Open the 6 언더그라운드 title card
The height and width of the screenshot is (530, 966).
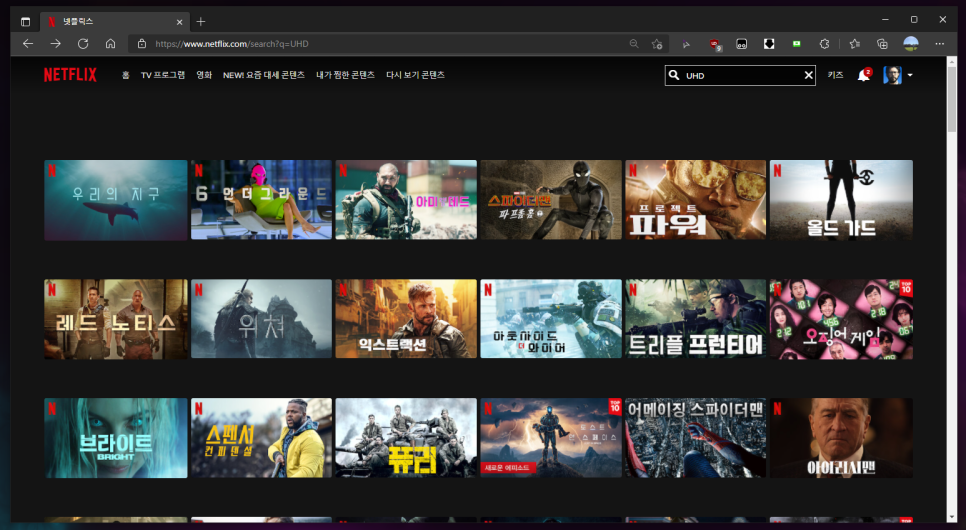[261, 200]
